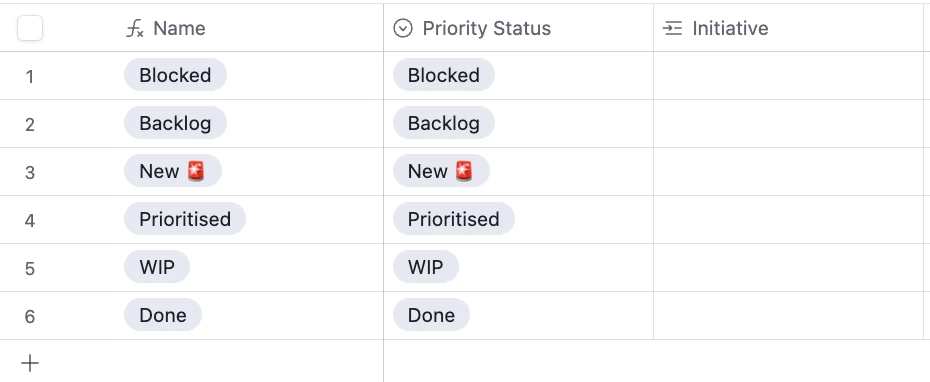930x382 pixels.
Task: Click the Done tag in Name column
Action: click(x=163, y=315)
